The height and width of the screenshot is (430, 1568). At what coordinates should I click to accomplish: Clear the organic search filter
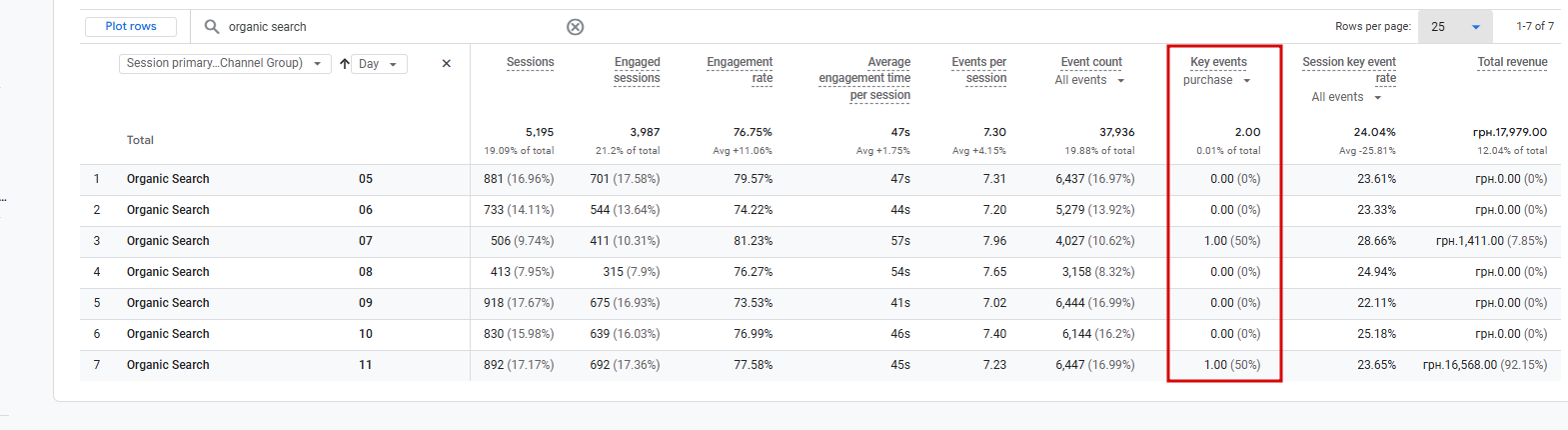(x=575, y=27)
